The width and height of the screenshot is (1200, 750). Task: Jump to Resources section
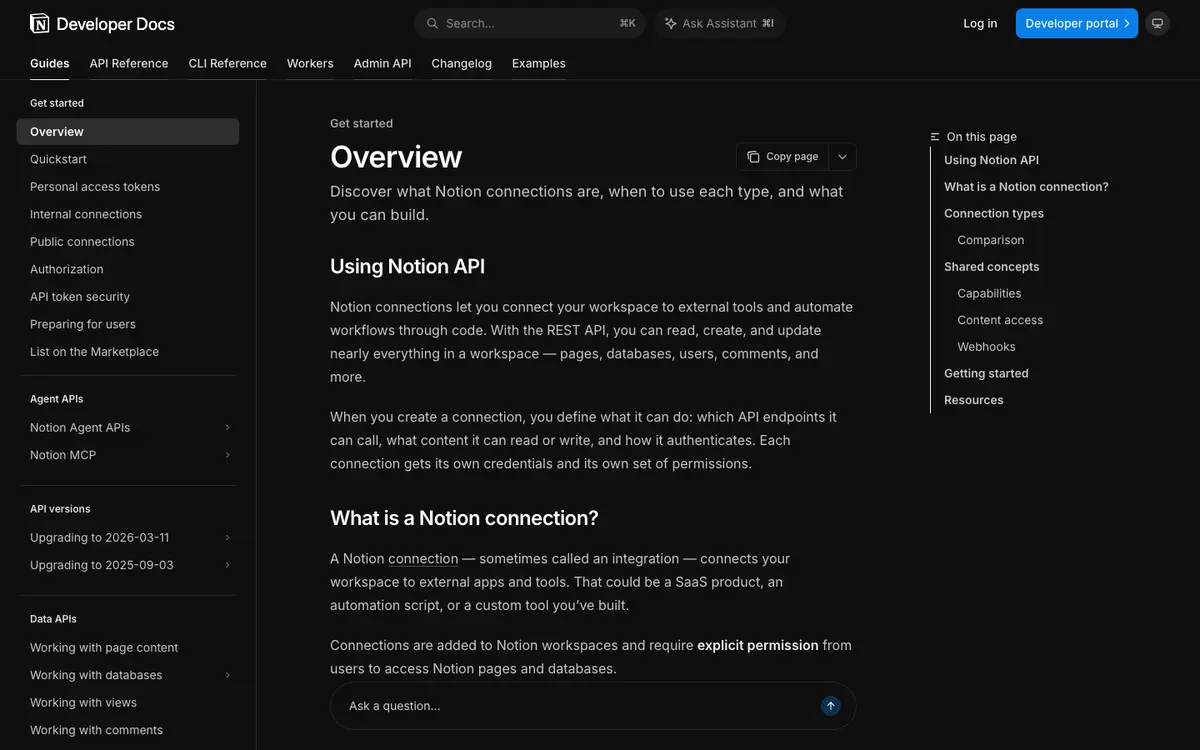pos(974,400)
